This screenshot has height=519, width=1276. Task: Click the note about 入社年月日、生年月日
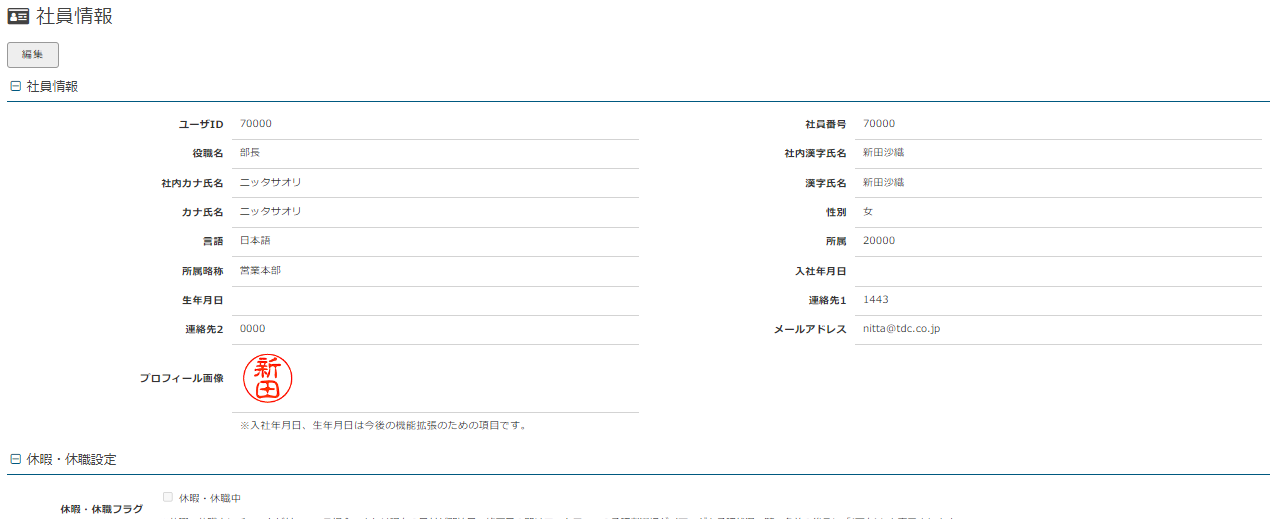click(383, 425)
